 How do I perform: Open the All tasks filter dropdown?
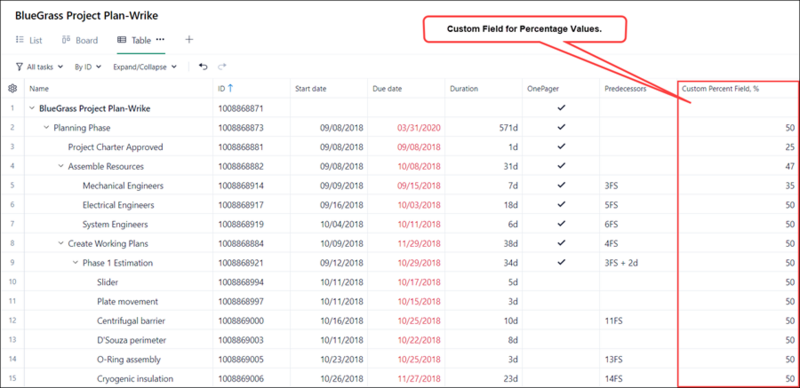(39, 67)
